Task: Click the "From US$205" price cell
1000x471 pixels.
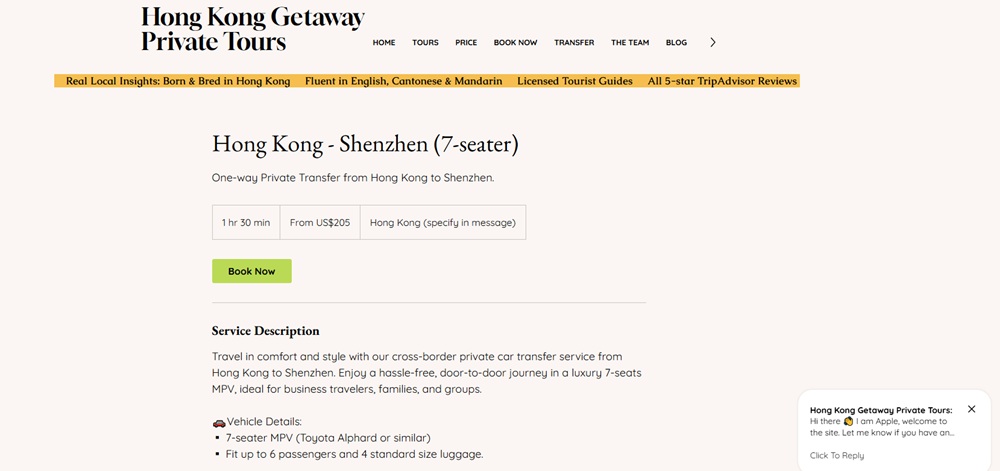Action: (320, 223)
